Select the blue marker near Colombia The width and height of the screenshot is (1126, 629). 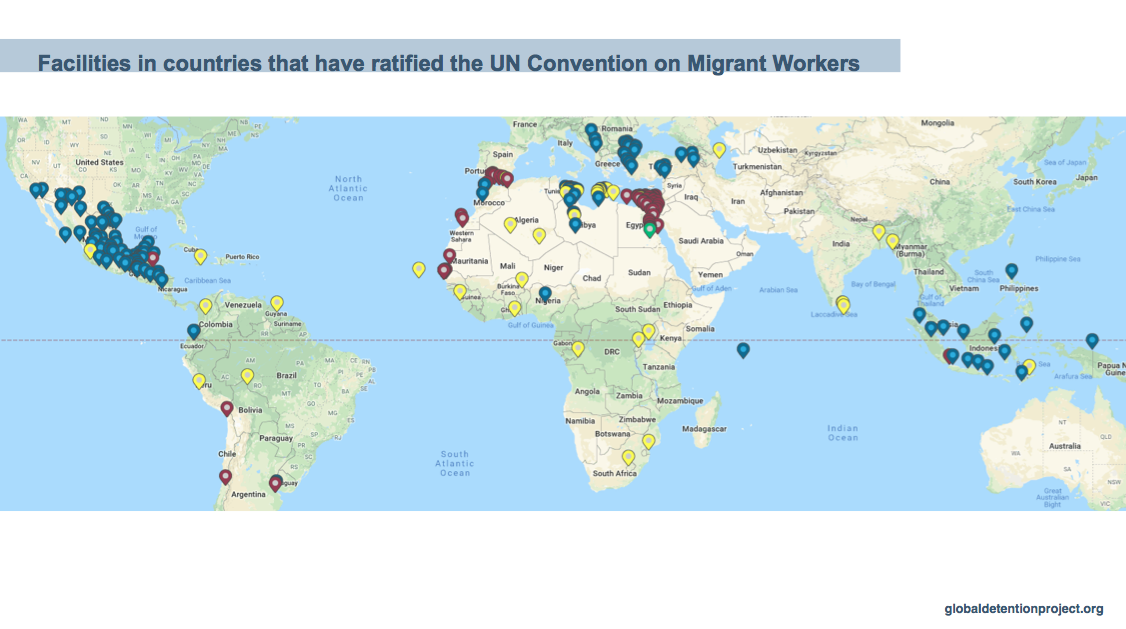(192, 331)
